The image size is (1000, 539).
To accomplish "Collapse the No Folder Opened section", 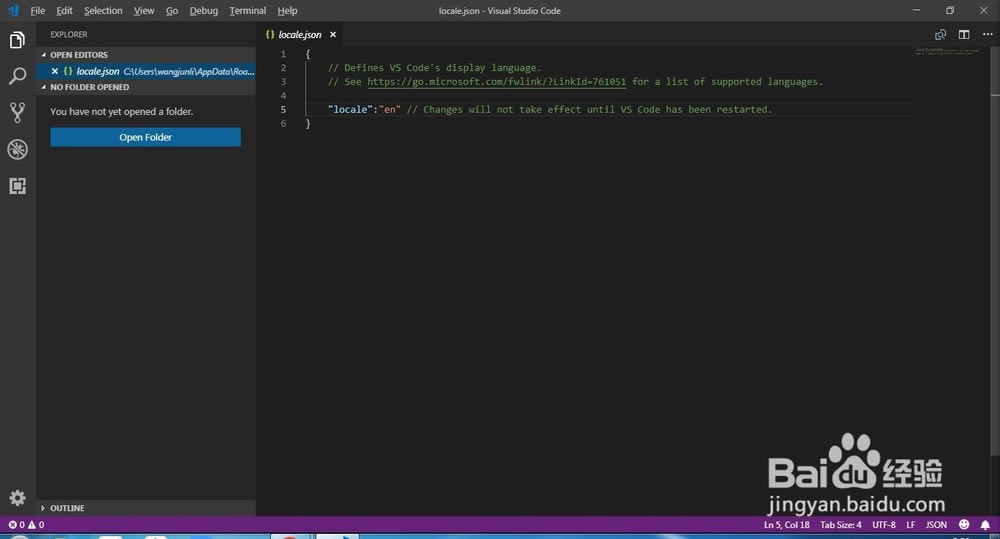I will pos(146,87).
